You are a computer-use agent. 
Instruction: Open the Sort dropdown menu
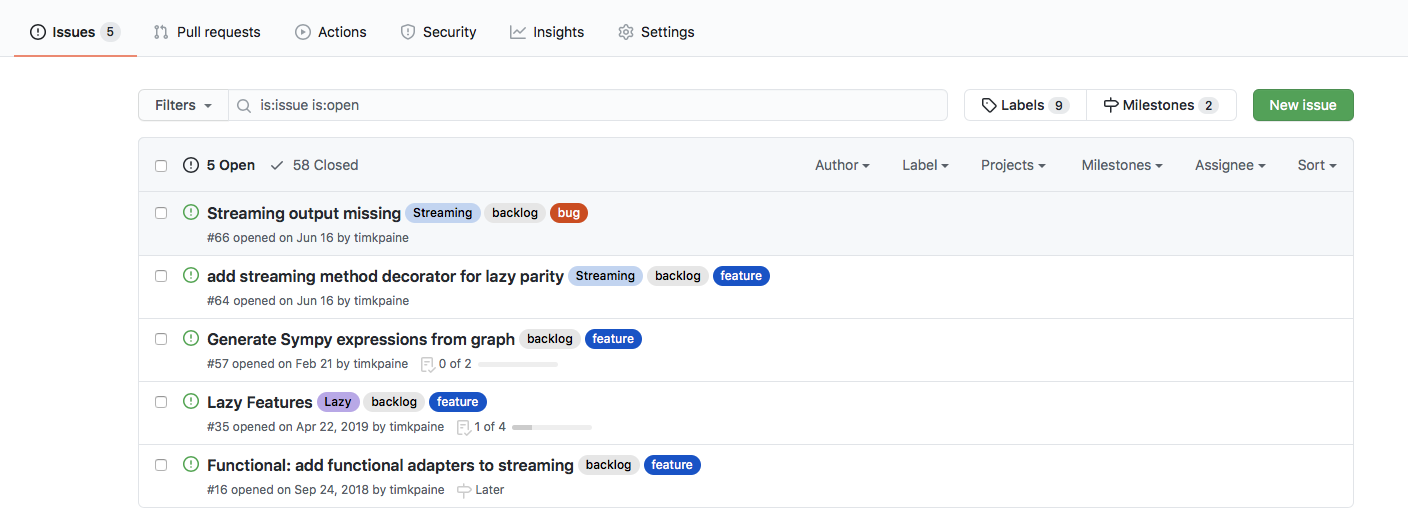1317,165
